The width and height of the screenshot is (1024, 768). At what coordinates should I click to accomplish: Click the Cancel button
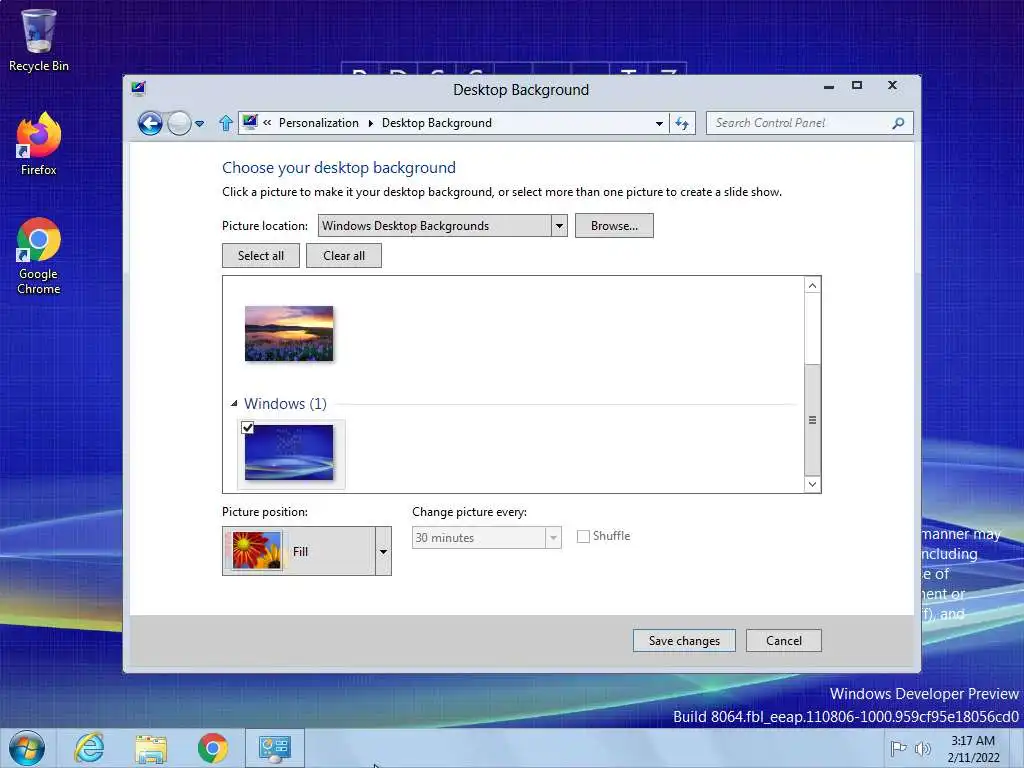784,641
